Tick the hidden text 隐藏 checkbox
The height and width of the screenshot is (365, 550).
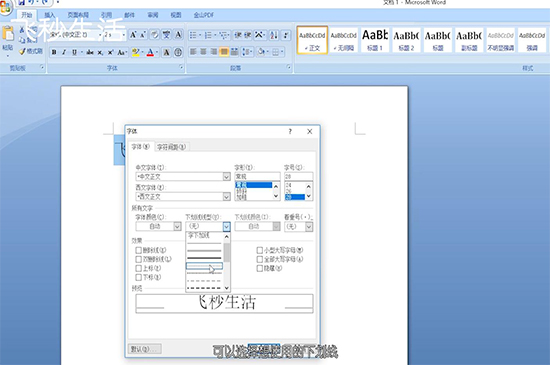pyautogui.click(x=260, y=268)
